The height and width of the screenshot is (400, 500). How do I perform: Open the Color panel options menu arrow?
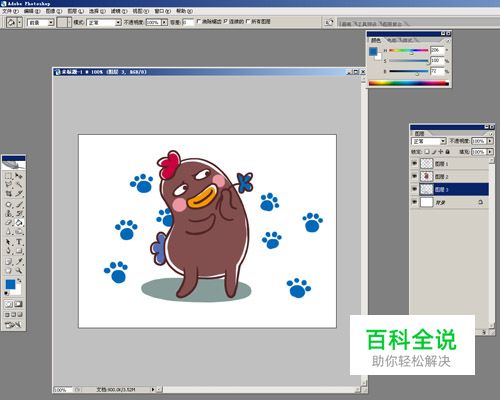[x=448, y=40]
